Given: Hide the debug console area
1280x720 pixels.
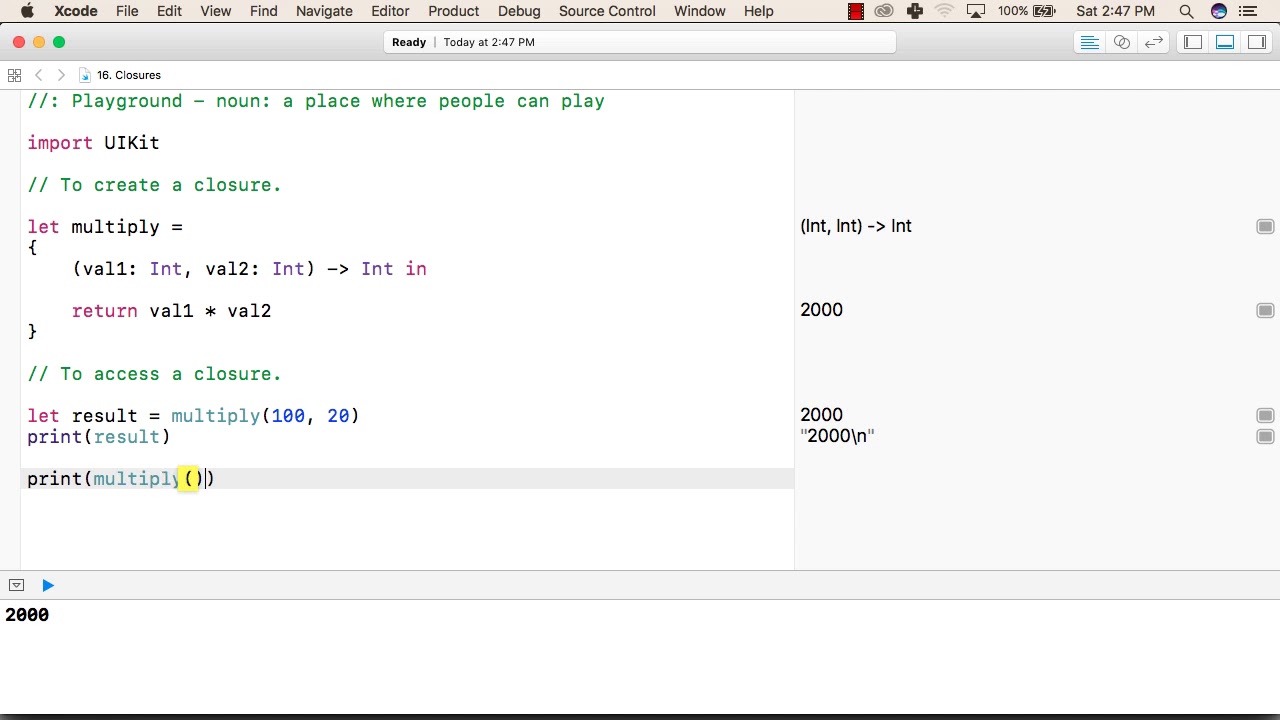Looking at the screenshot, I should click(16, 585).
